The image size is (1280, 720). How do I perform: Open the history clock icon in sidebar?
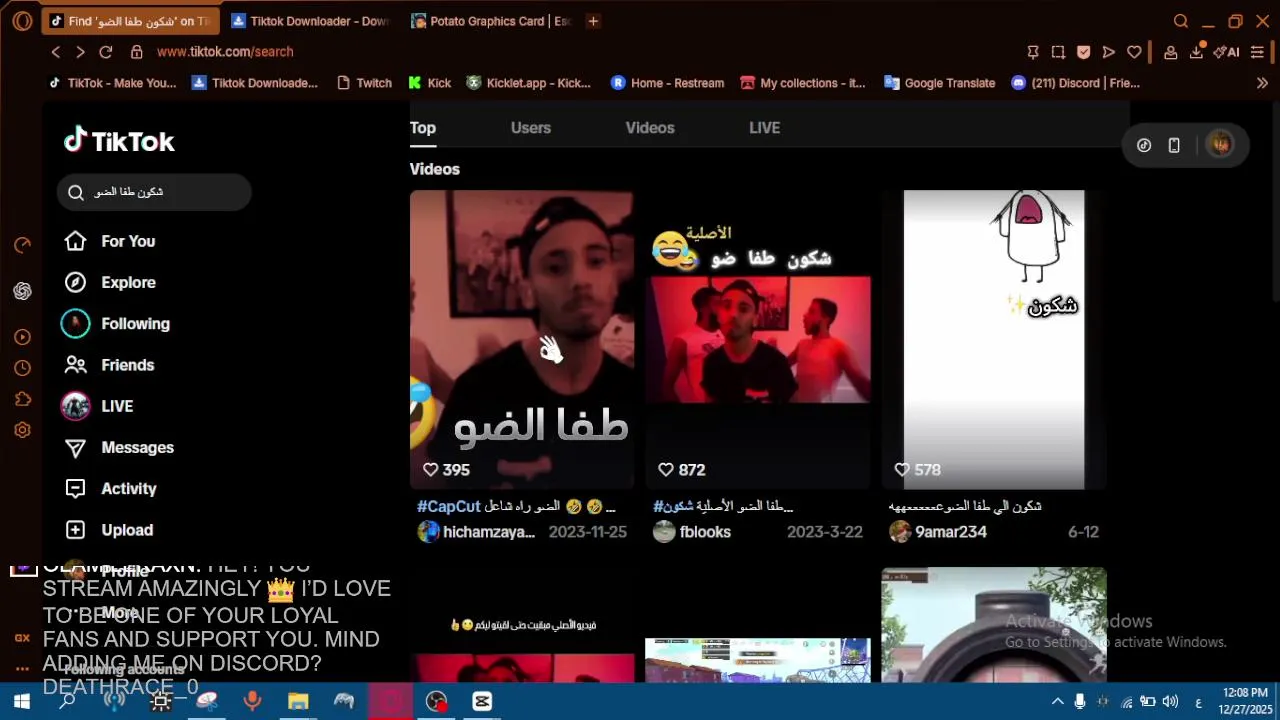22,368
